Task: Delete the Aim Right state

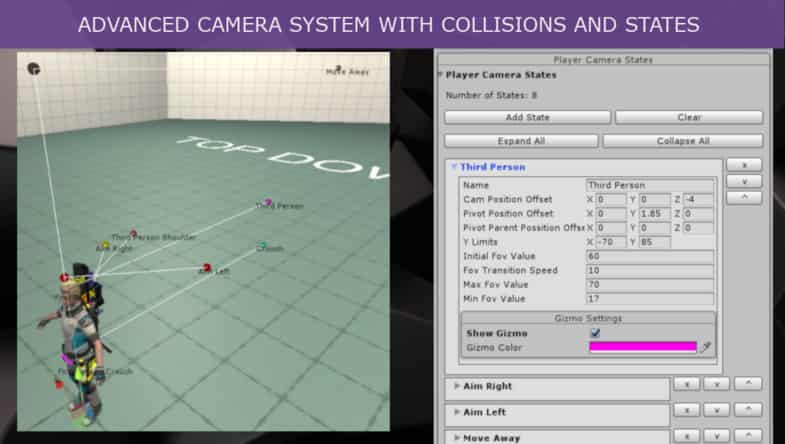Action: pos(686,383)
